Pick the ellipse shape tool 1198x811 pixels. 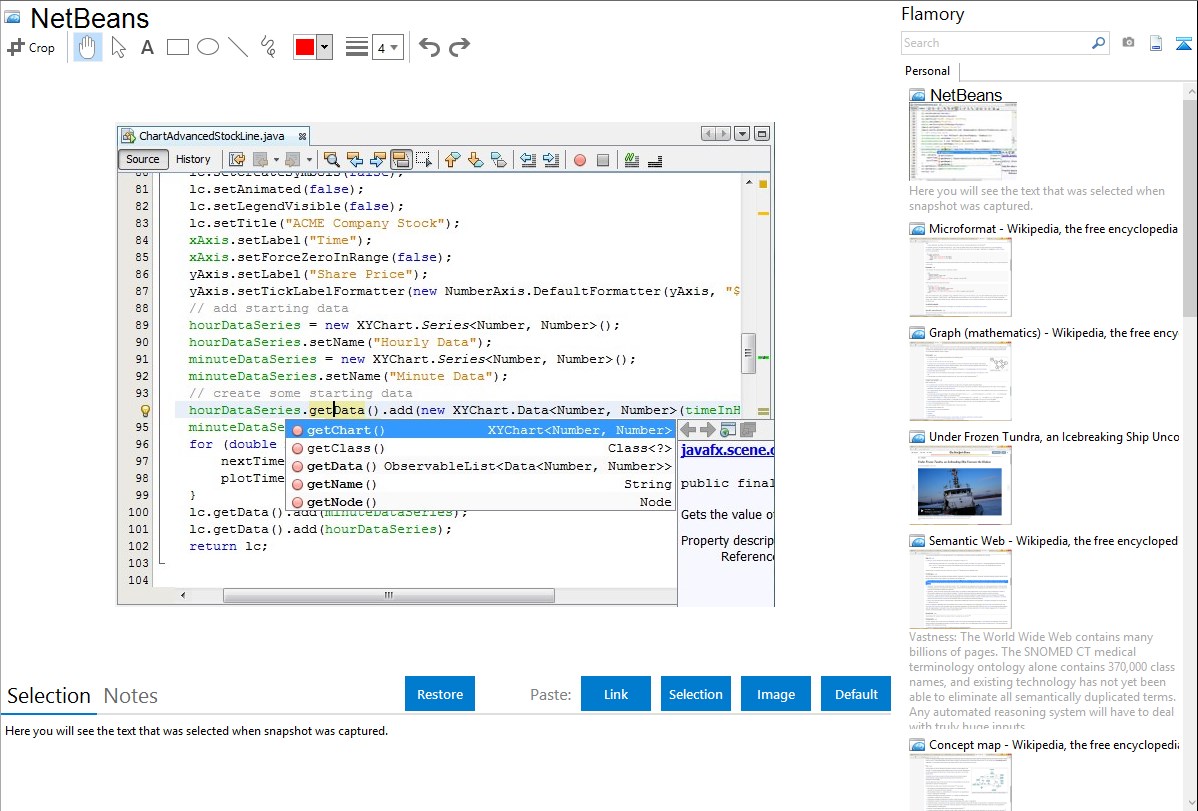point(208,47)
